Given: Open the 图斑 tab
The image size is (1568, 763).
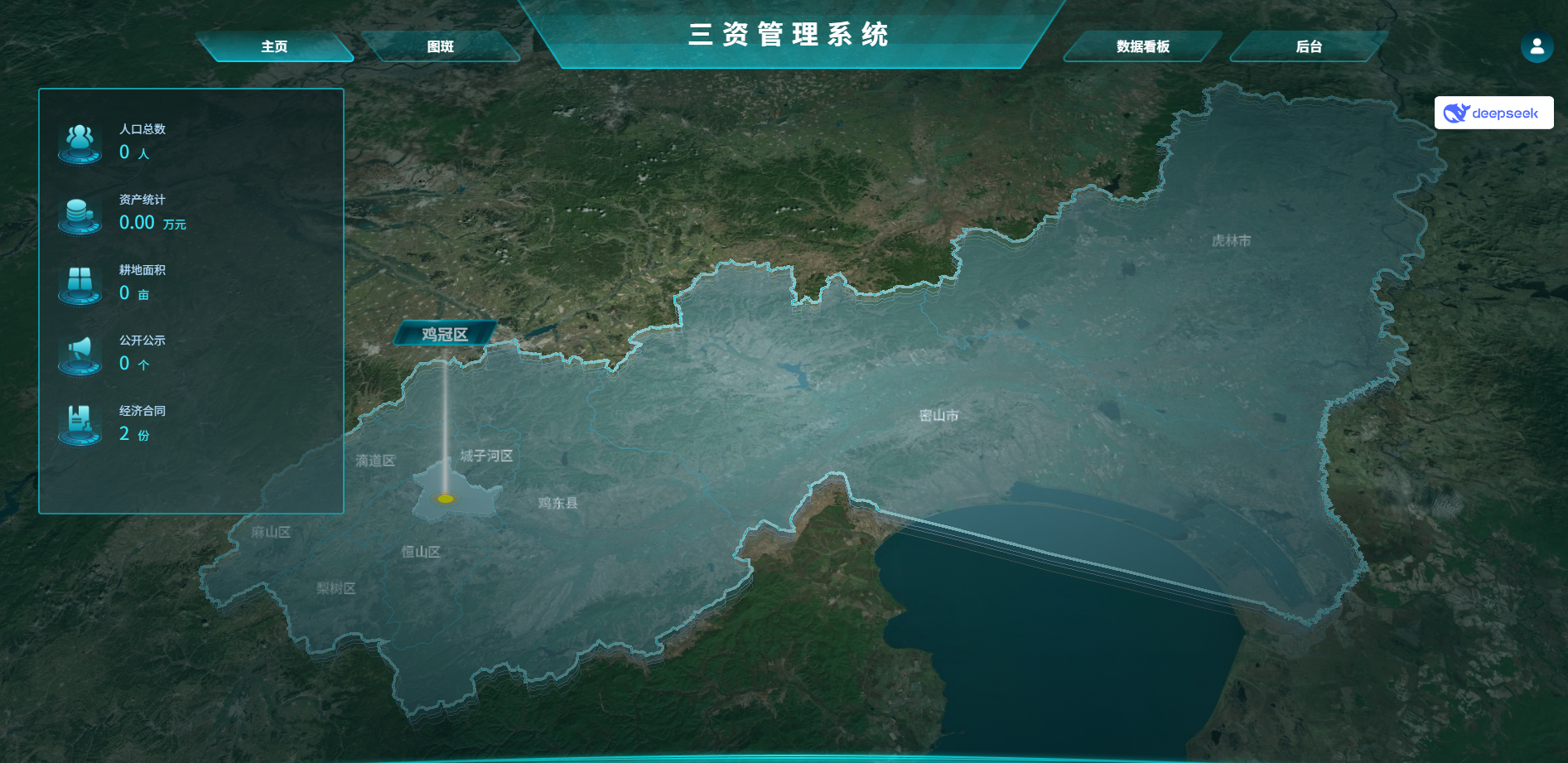Looking at the screenshot, I should [x=440, y=46].
